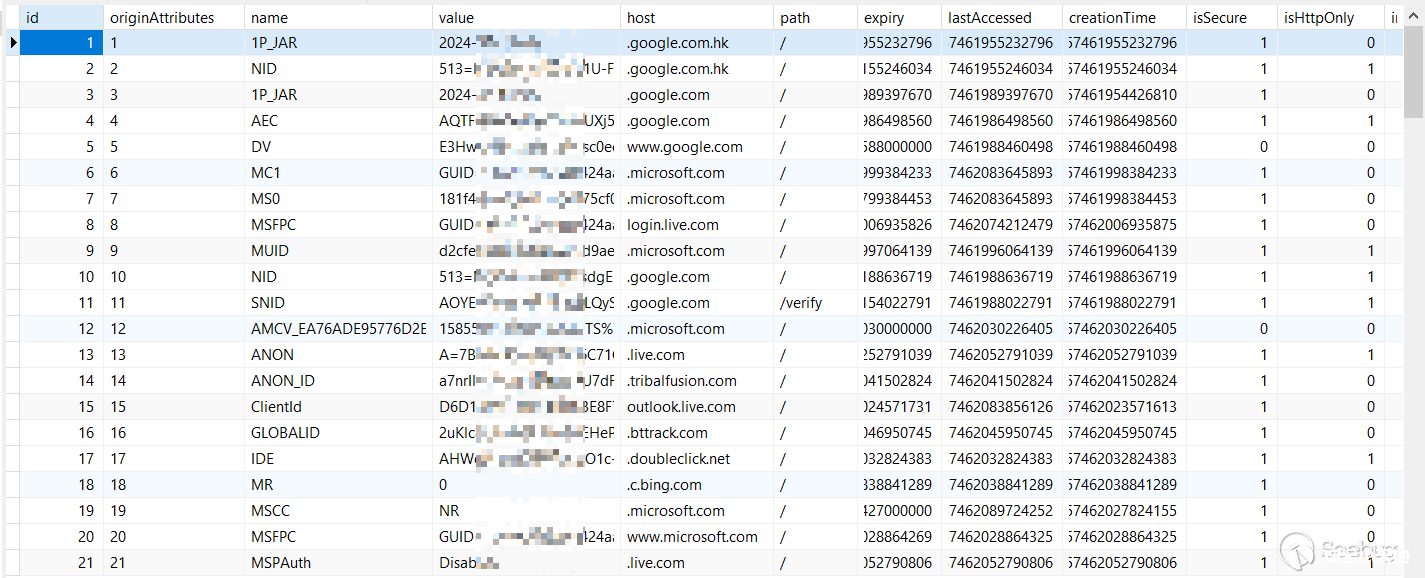Select lastAccessed value 7462030226405
Image resolution: width=1425 pixels, height=578 pixels.
point(1001,329)
